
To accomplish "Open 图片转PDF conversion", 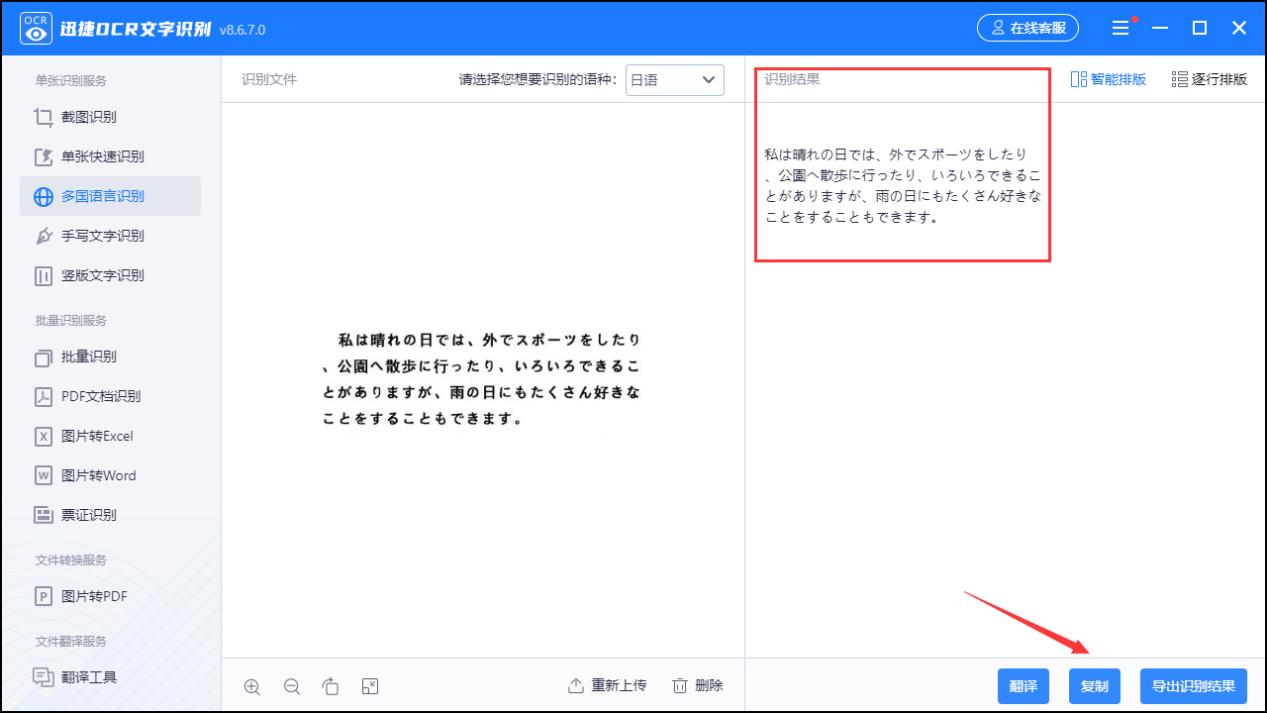I will 110,597.
